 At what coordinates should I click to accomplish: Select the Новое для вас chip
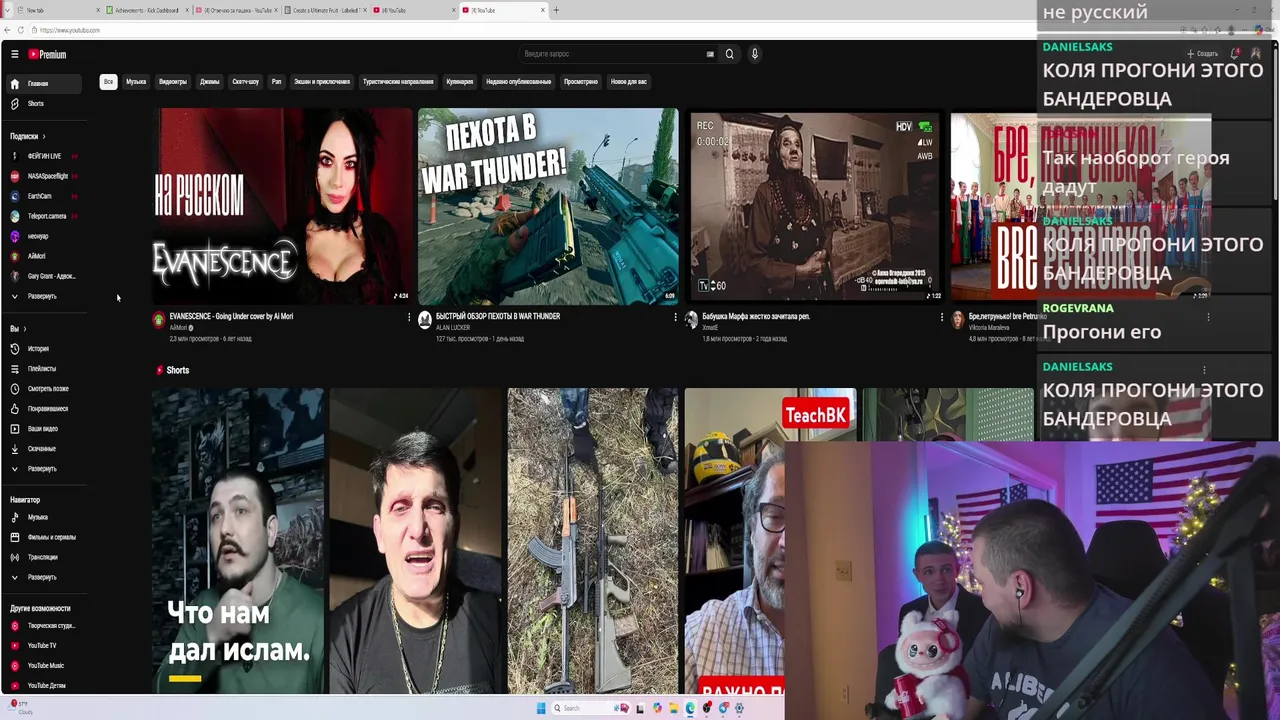[629, 82]
